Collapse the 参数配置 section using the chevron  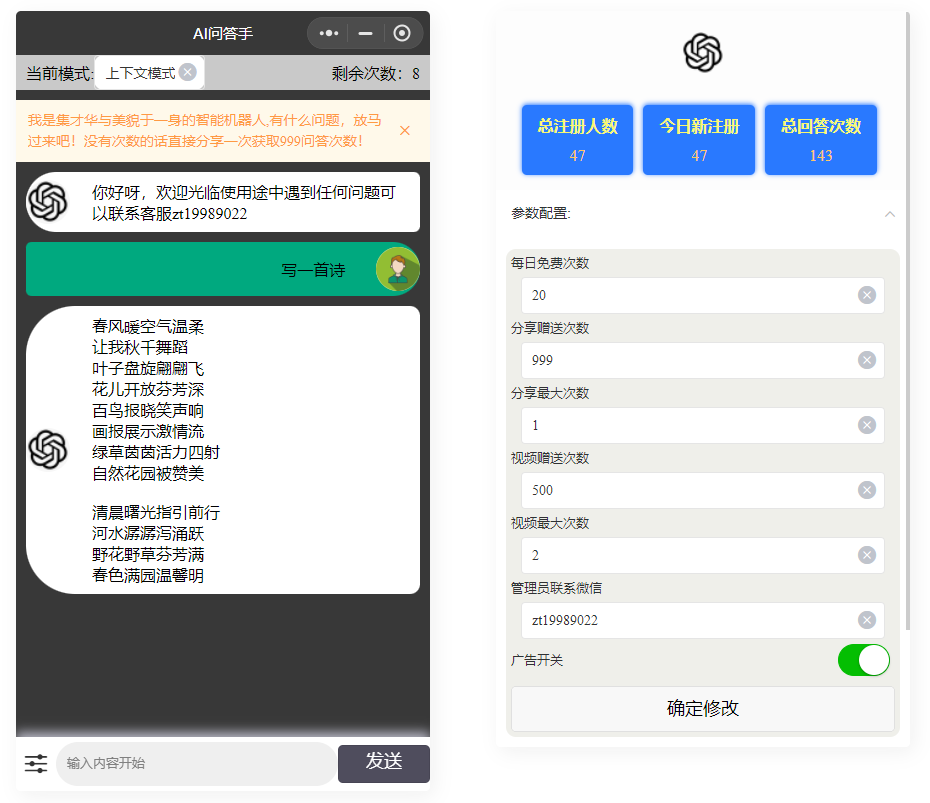click(890, 214)
